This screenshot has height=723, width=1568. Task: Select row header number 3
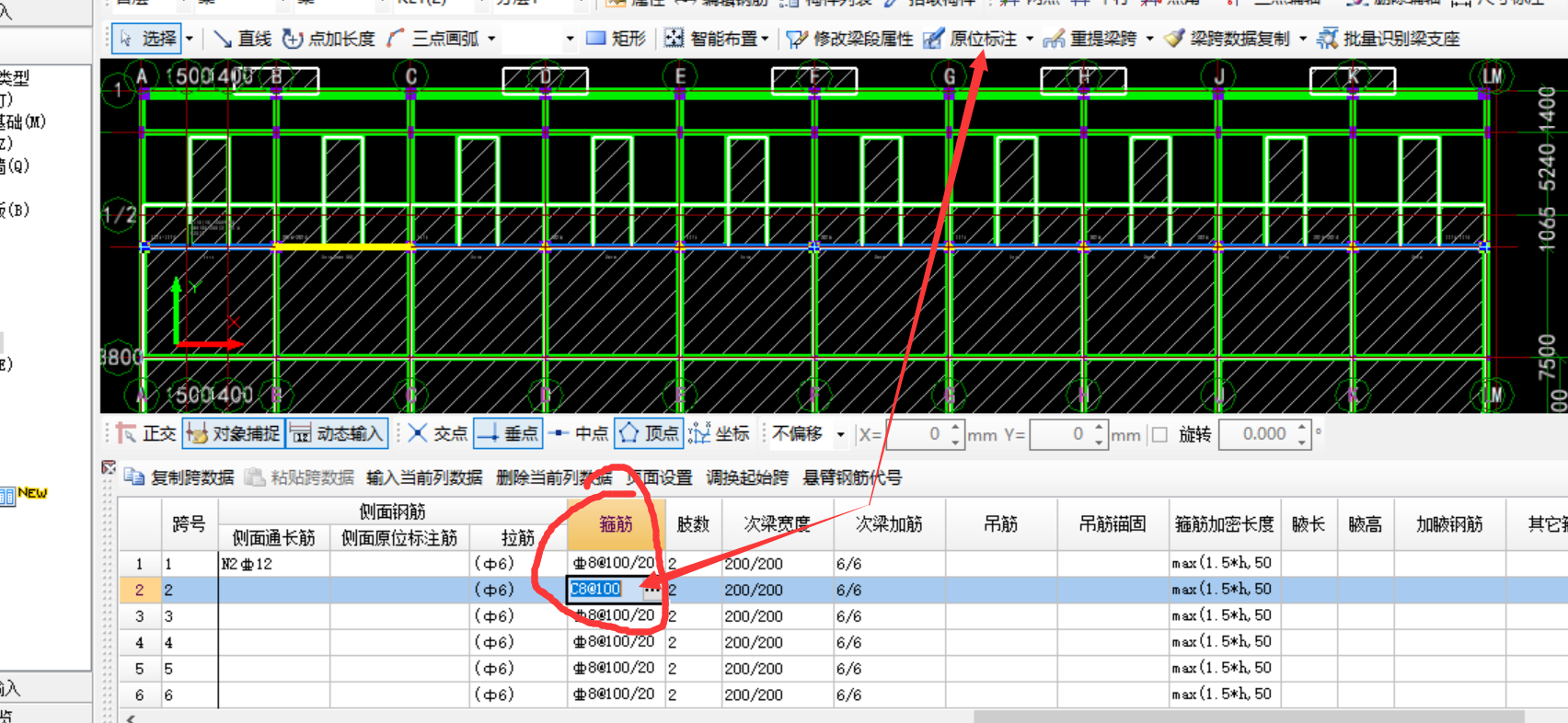coord(140,616)
